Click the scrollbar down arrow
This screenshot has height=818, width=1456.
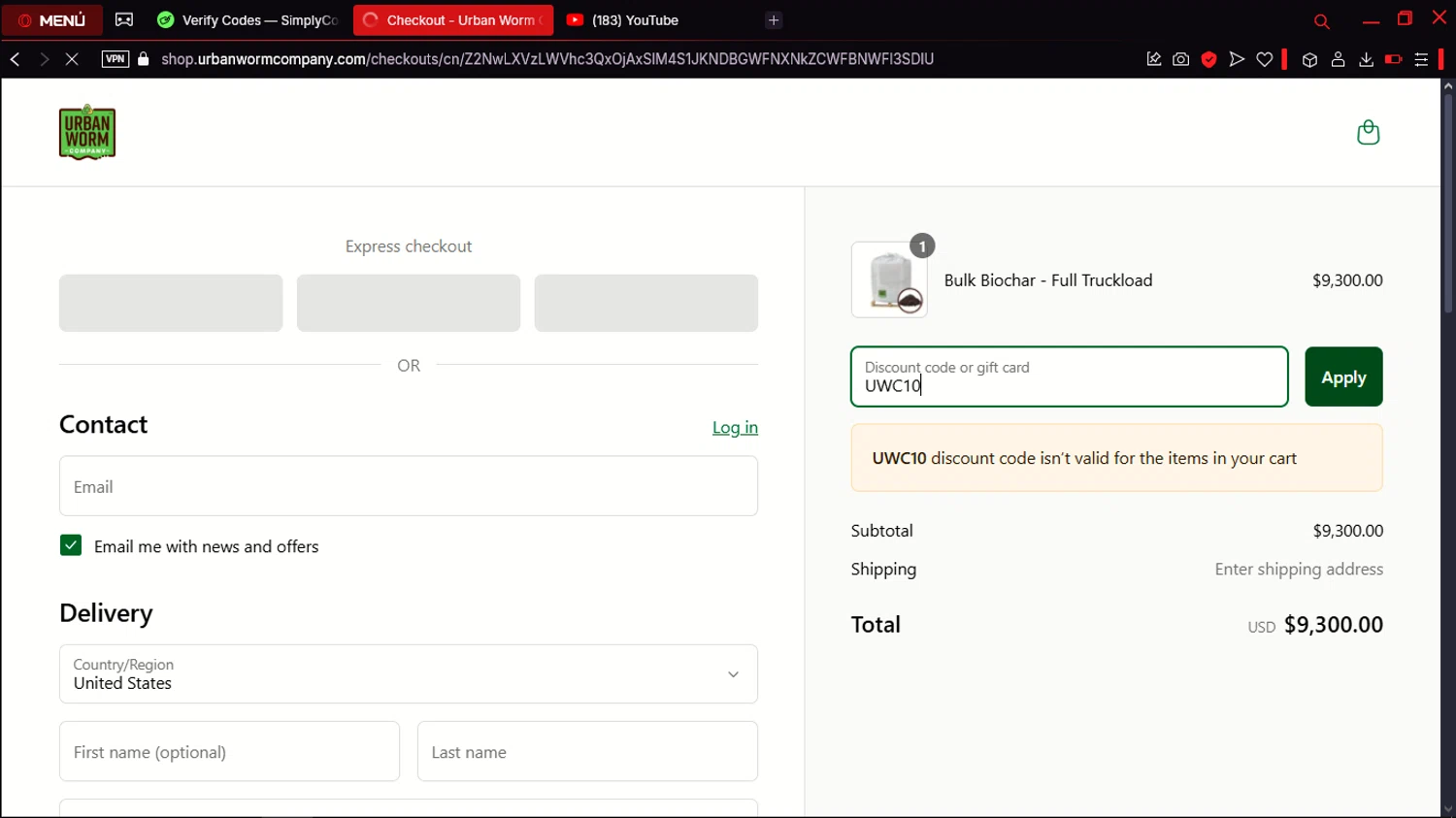tap(1448, 810)
